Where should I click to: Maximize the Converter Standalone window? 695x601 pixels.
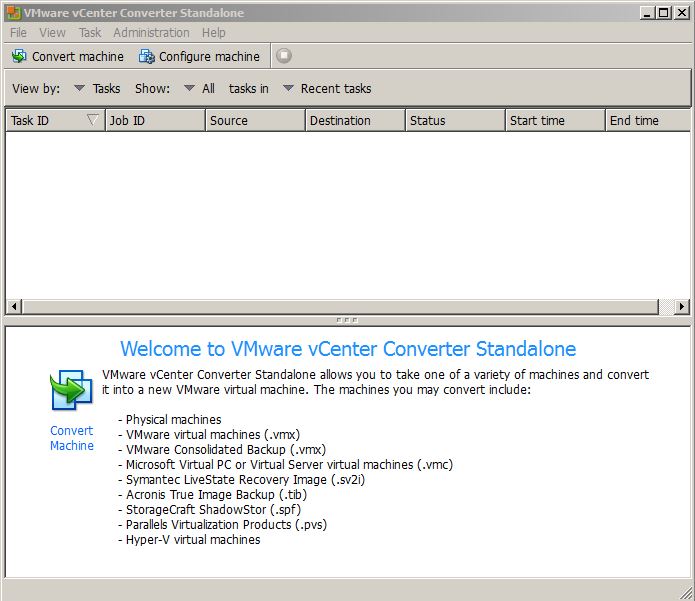coord(664,13)
